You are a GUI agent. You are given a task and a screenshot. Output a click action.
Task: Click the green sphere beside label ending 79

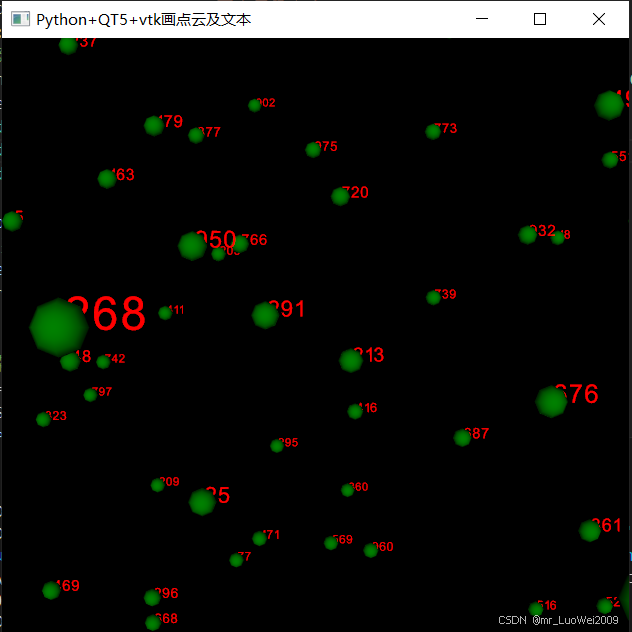(154, 126)
